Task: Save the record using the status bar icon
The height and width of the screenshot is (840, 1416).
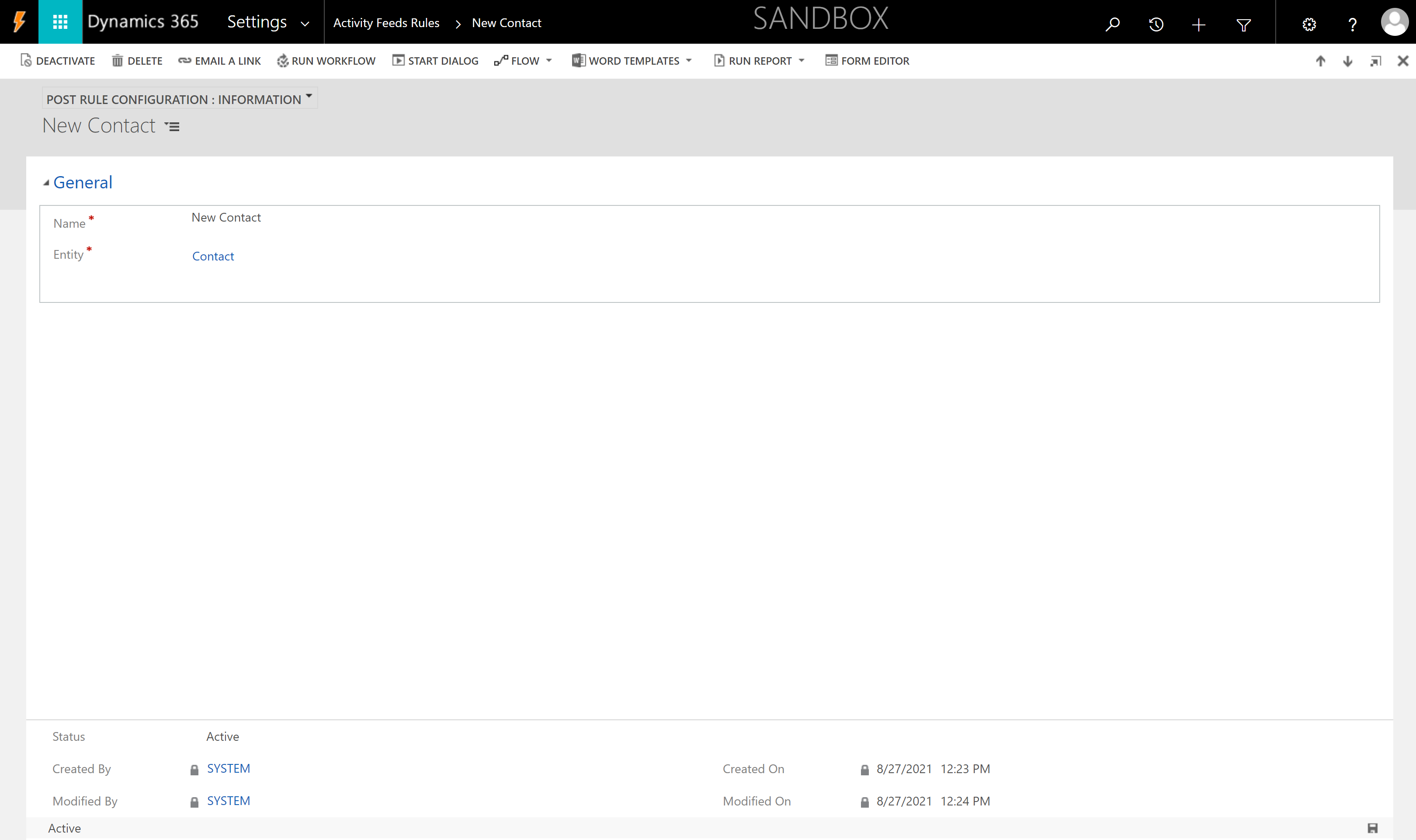Action: [1372, 828]
